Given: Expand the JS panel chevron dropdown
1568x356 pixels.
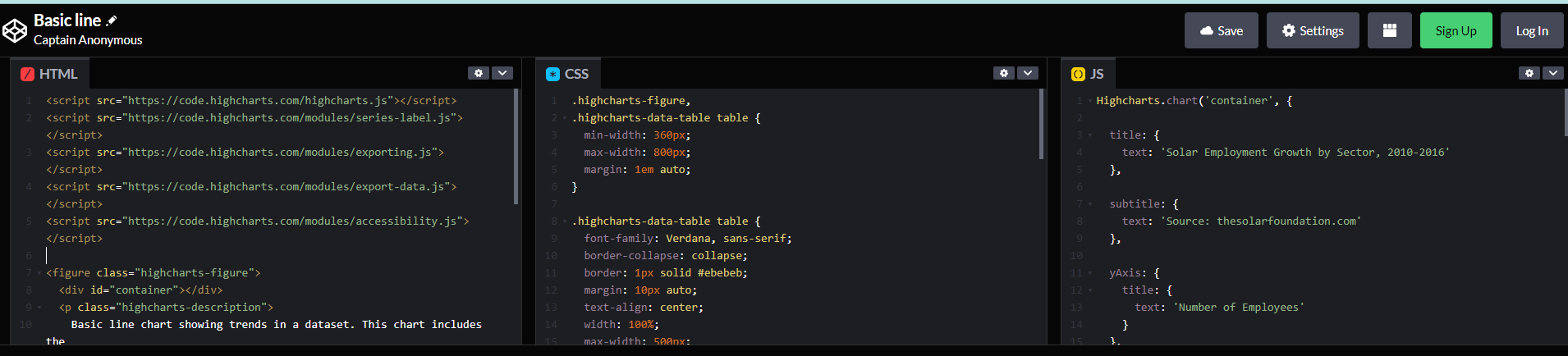Looking at the screenshot, I should (x=1553, y=73).
